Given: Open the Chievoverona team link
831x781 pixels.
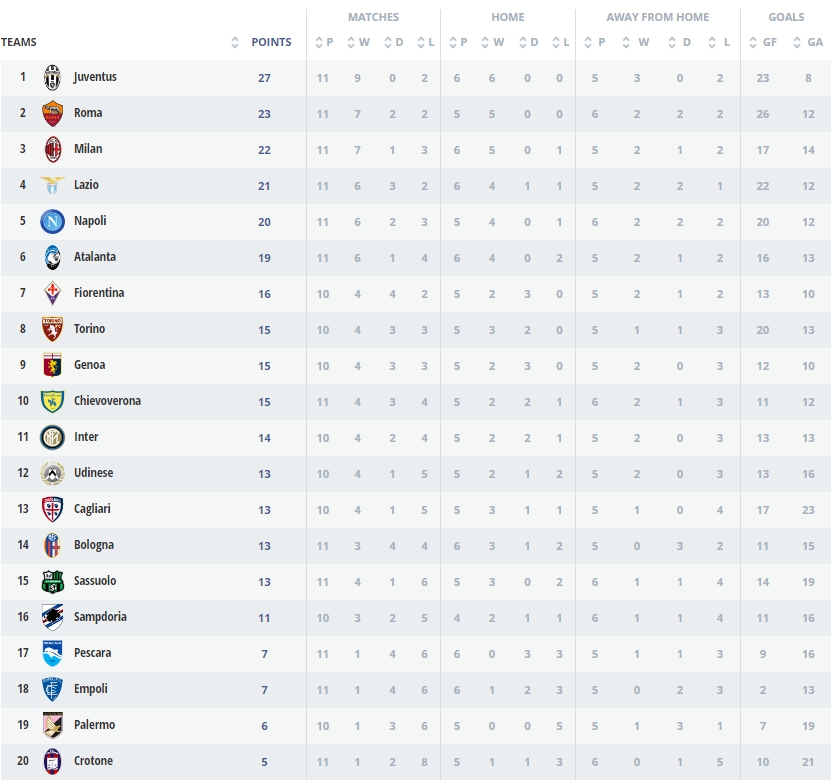Looking at the screenshot, I should click(107, 401).
